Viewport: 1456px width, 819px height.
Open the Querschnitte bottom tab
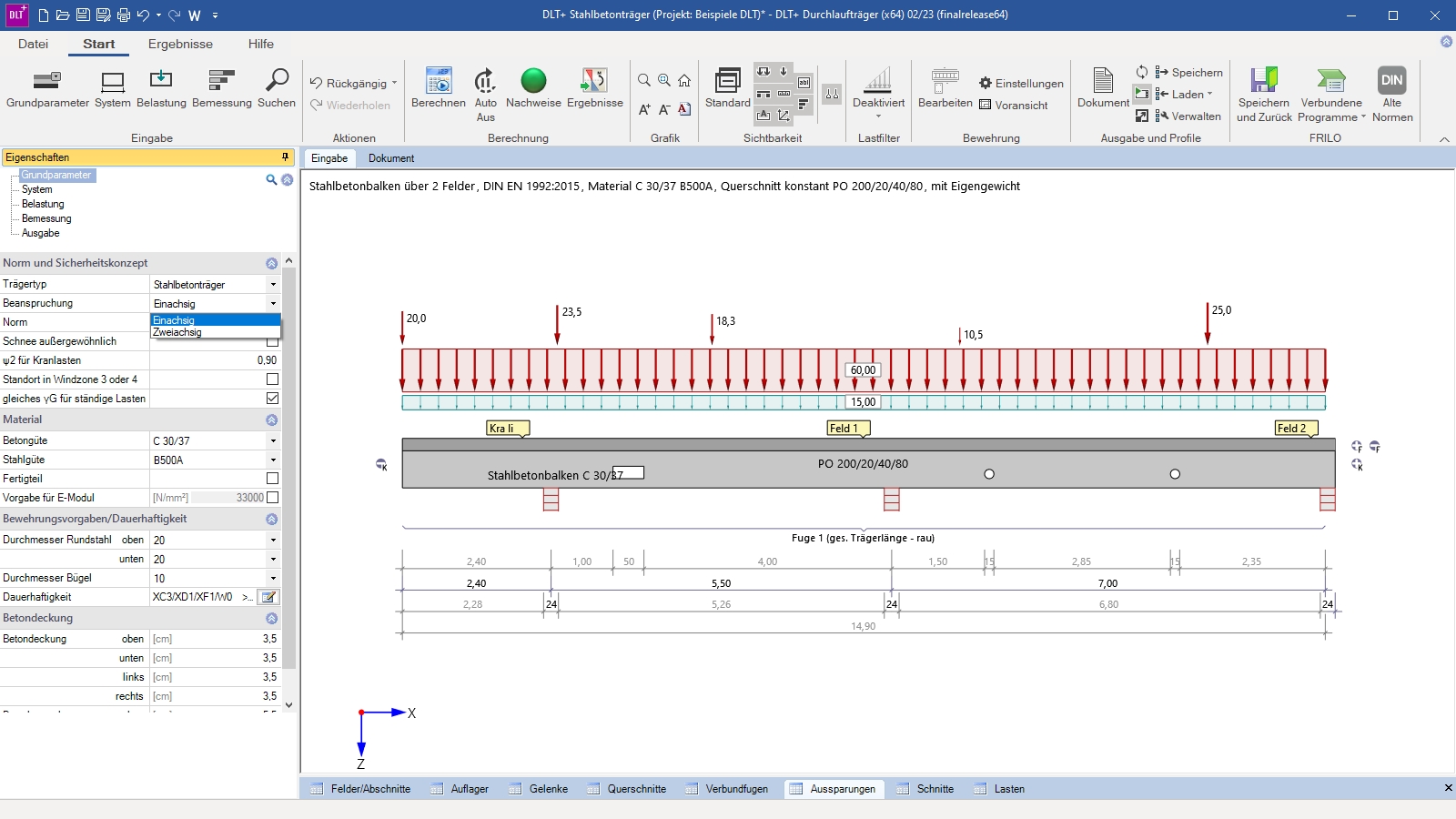(x=636, y=789)
